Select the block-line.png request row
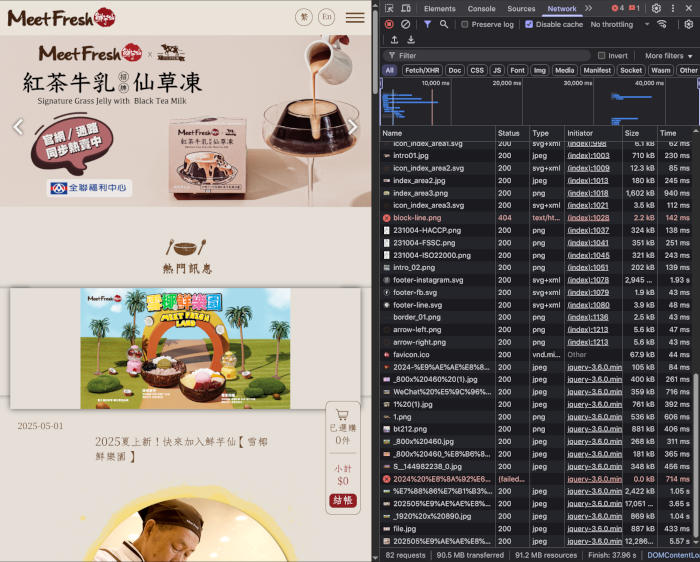This screenshot has height=562, width=700. 538,218
